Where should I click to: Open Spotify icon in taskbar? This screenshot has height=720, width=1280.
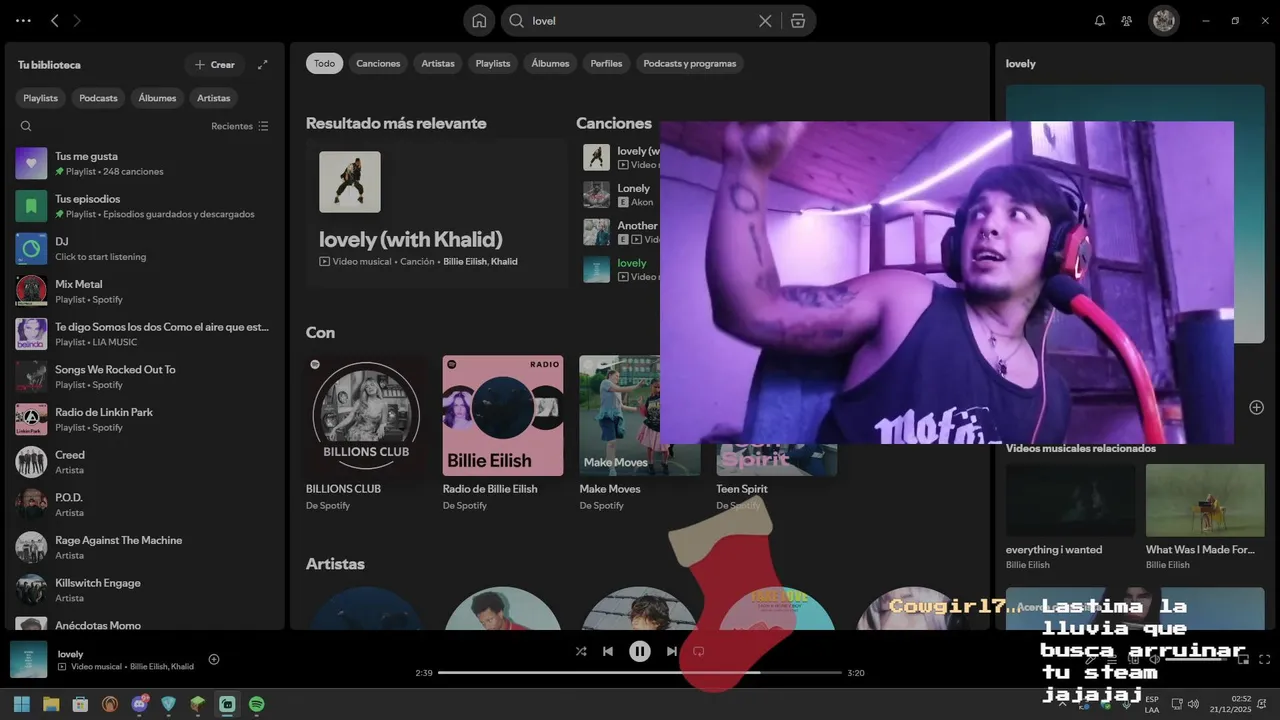tap(256, 704)
